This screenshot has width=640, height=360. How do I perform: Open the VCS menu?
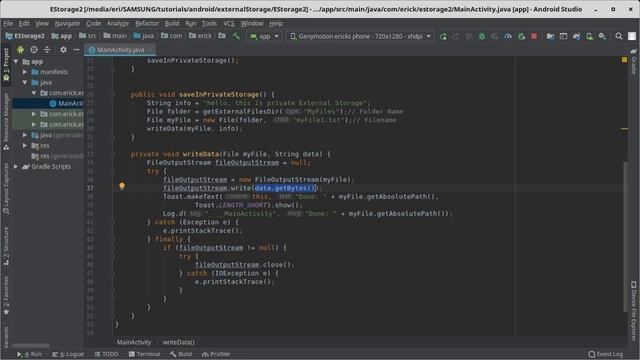point(229,24)
